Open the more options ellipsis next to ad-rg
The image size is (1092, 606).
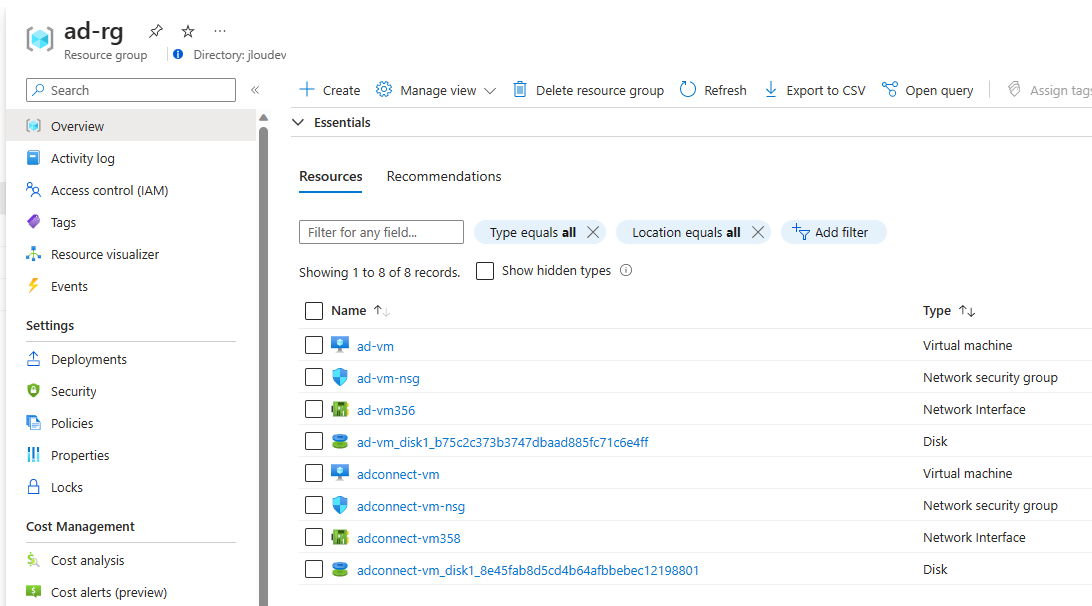(x=220, y=31)
